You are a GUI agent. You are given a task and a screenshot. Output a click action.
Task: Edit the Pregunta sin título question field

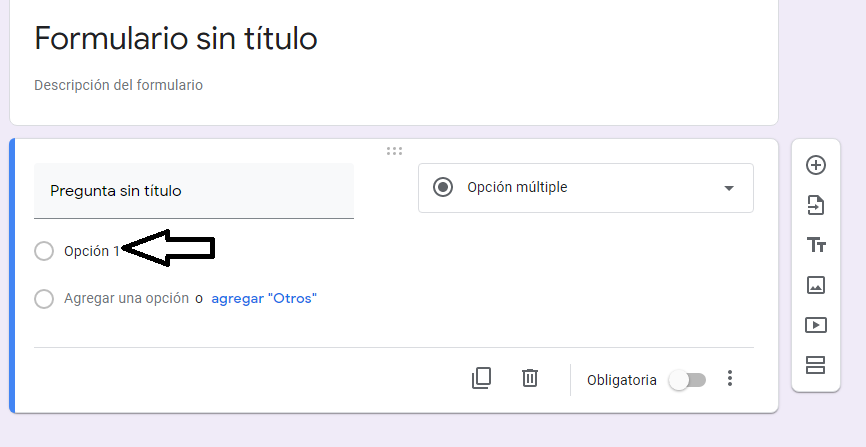coord(194,191)
